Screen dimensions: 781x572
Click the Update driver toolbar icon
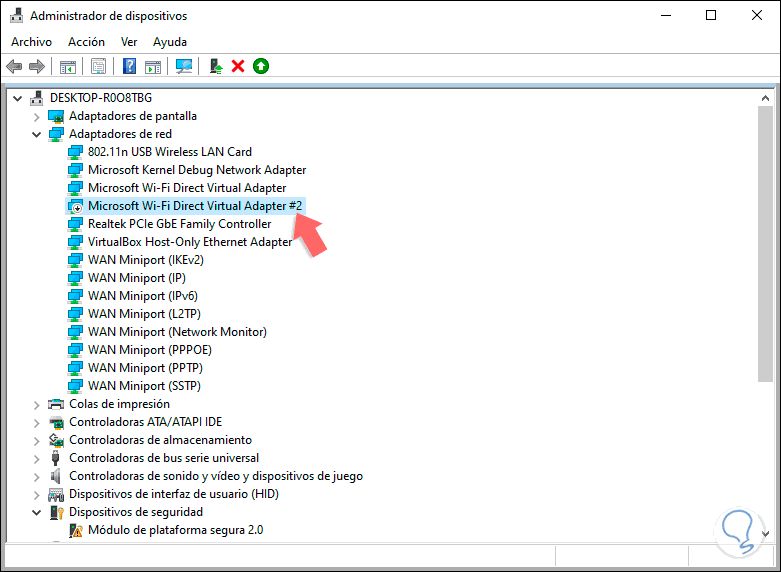point(216,66)
